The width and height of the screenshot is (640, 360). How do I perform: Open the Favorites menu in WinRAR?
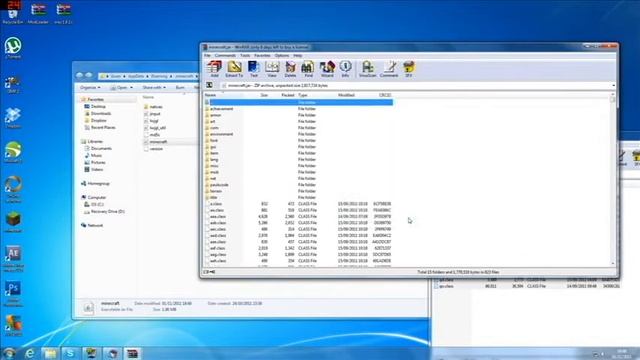click(x=262, y=56)
